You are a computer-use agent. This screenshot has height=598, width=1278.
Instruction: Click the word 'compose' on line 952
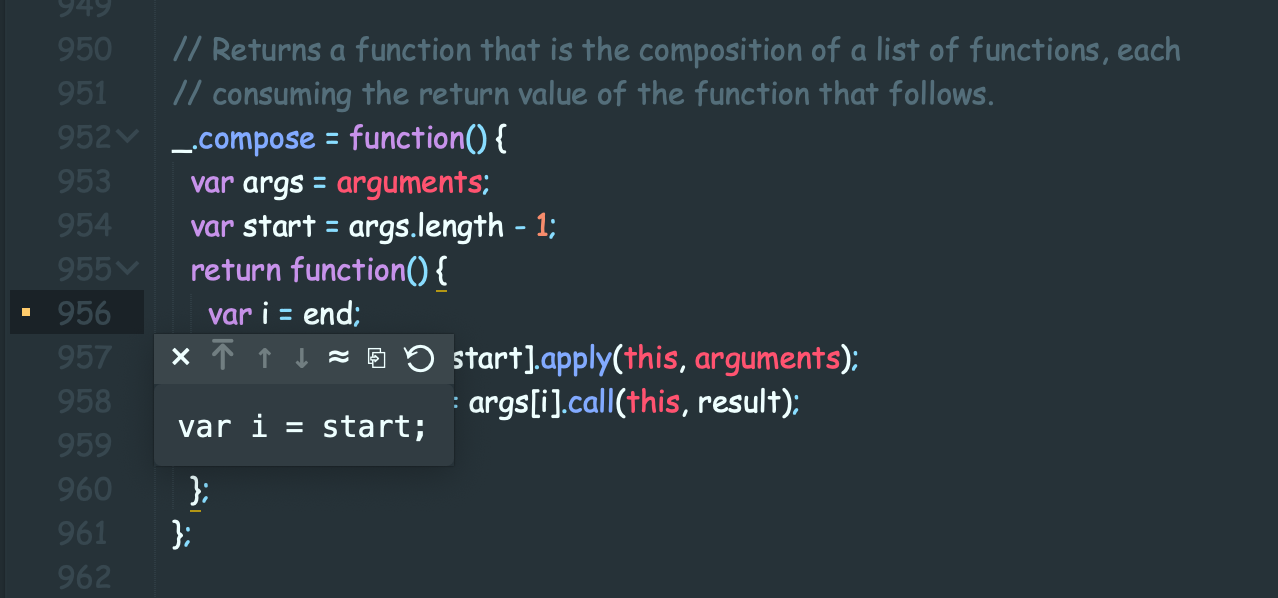[256, 138]
